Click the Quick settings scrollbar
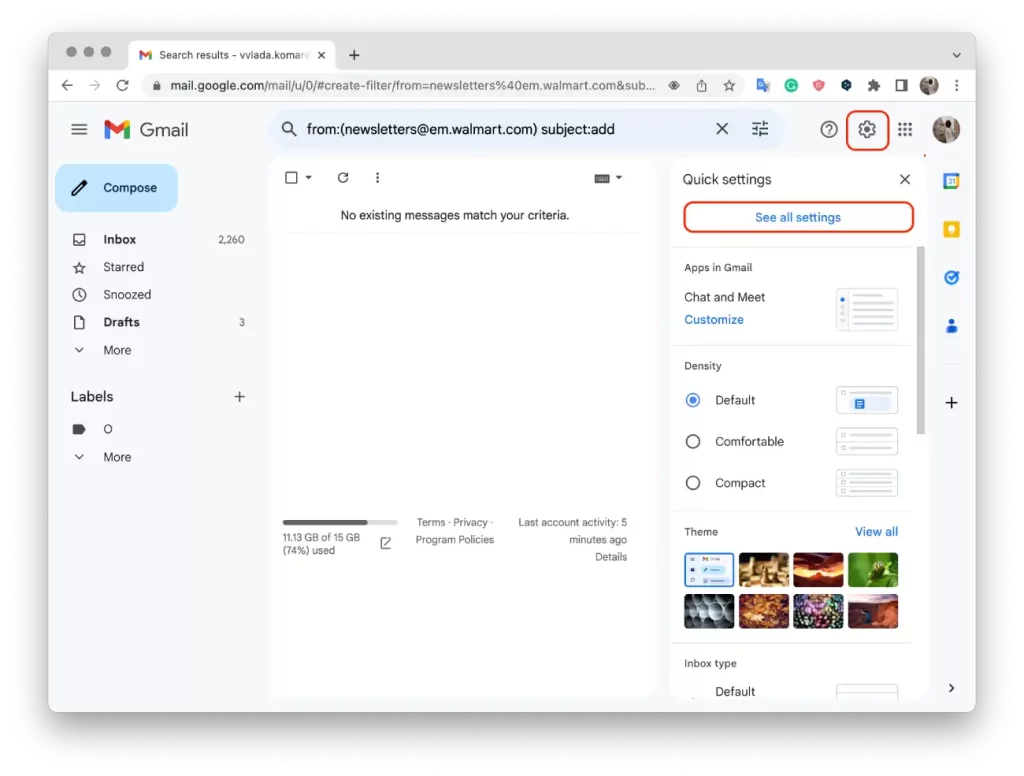This screenshot has width=1024, height=776. pos(921,340)
